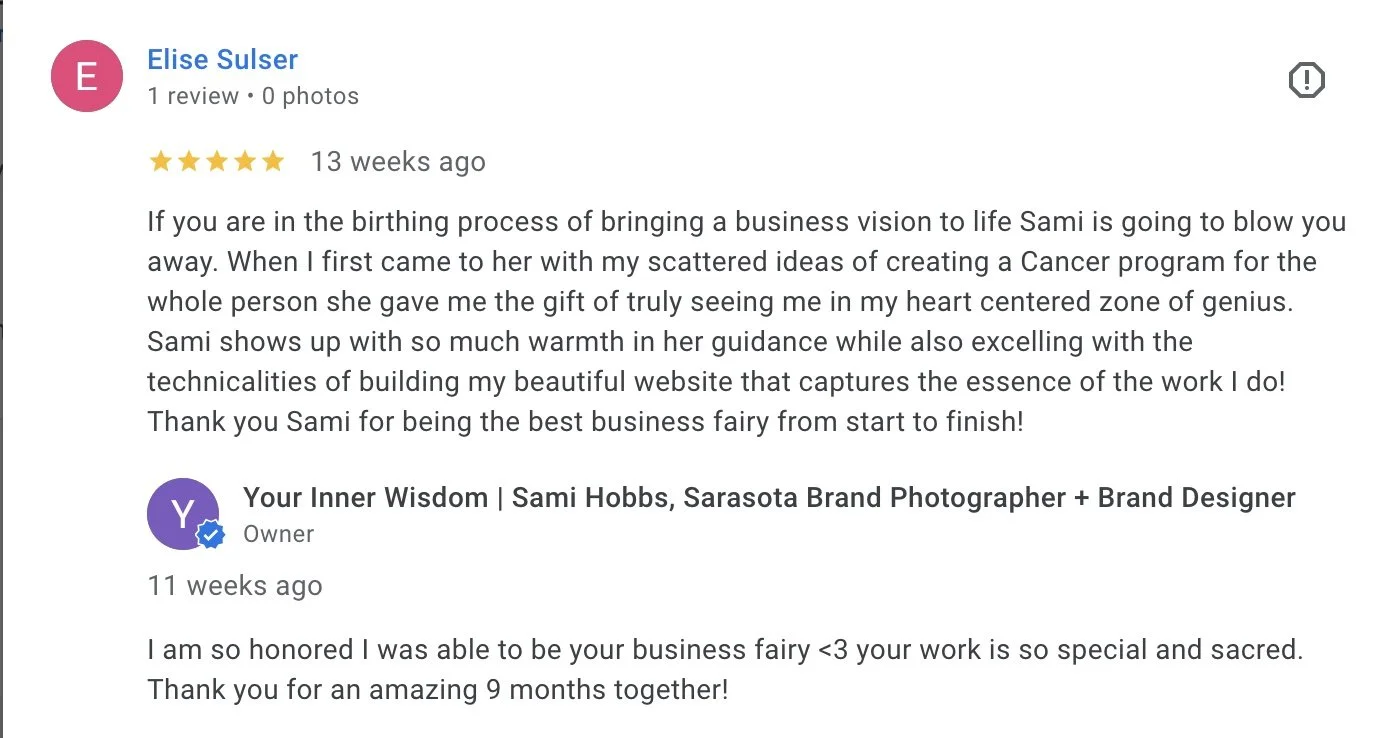Click the '13 weeks ago' review timestamp
1396x738 pixels.
[398, 161]
